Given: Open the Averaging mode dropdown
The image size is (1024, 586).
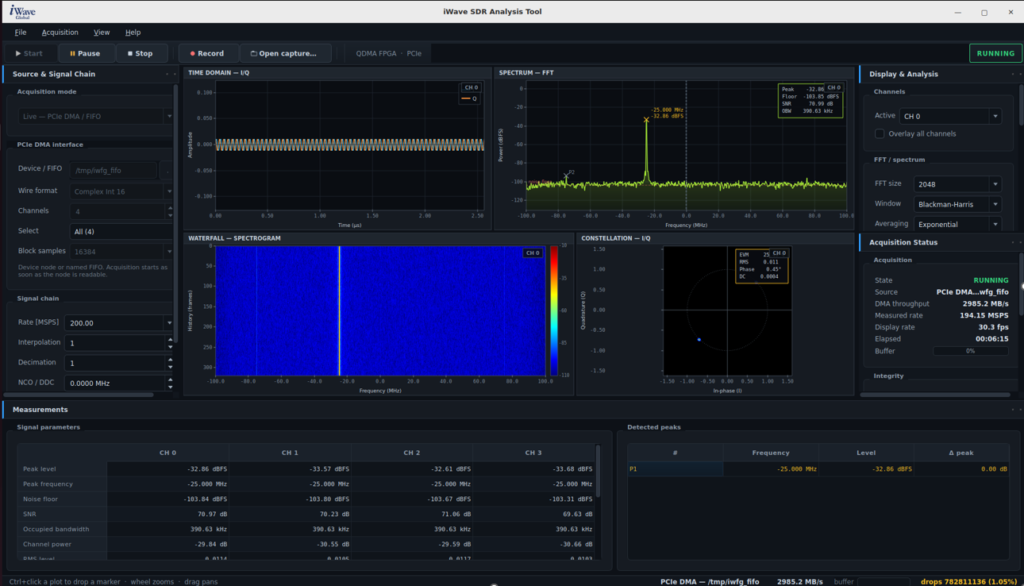Looking at the screenshot, I should tap(957, 224).
